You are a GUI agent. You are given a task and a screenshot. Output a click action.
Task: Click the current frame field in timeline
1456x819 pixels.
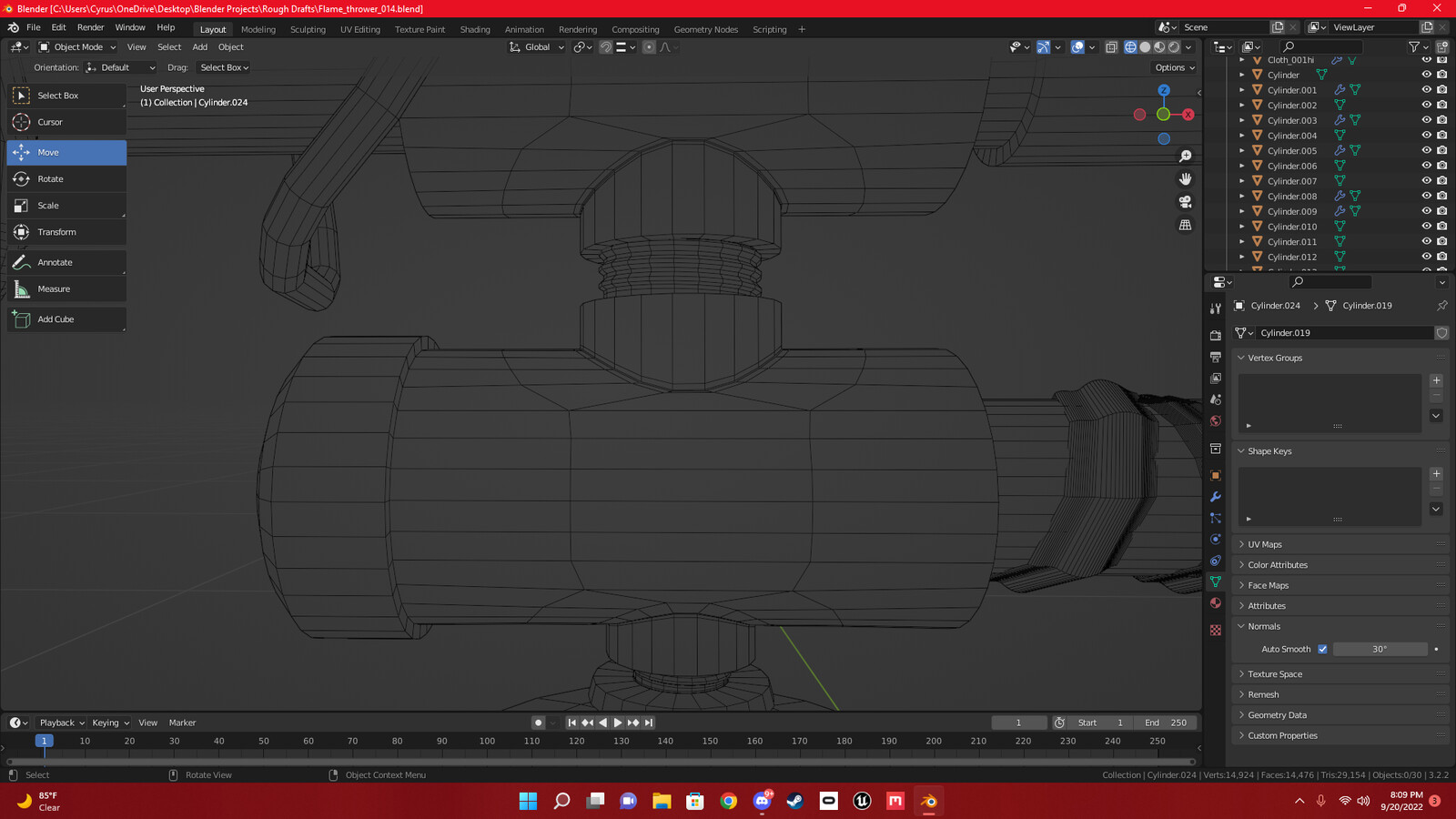tap(1018, 723)
